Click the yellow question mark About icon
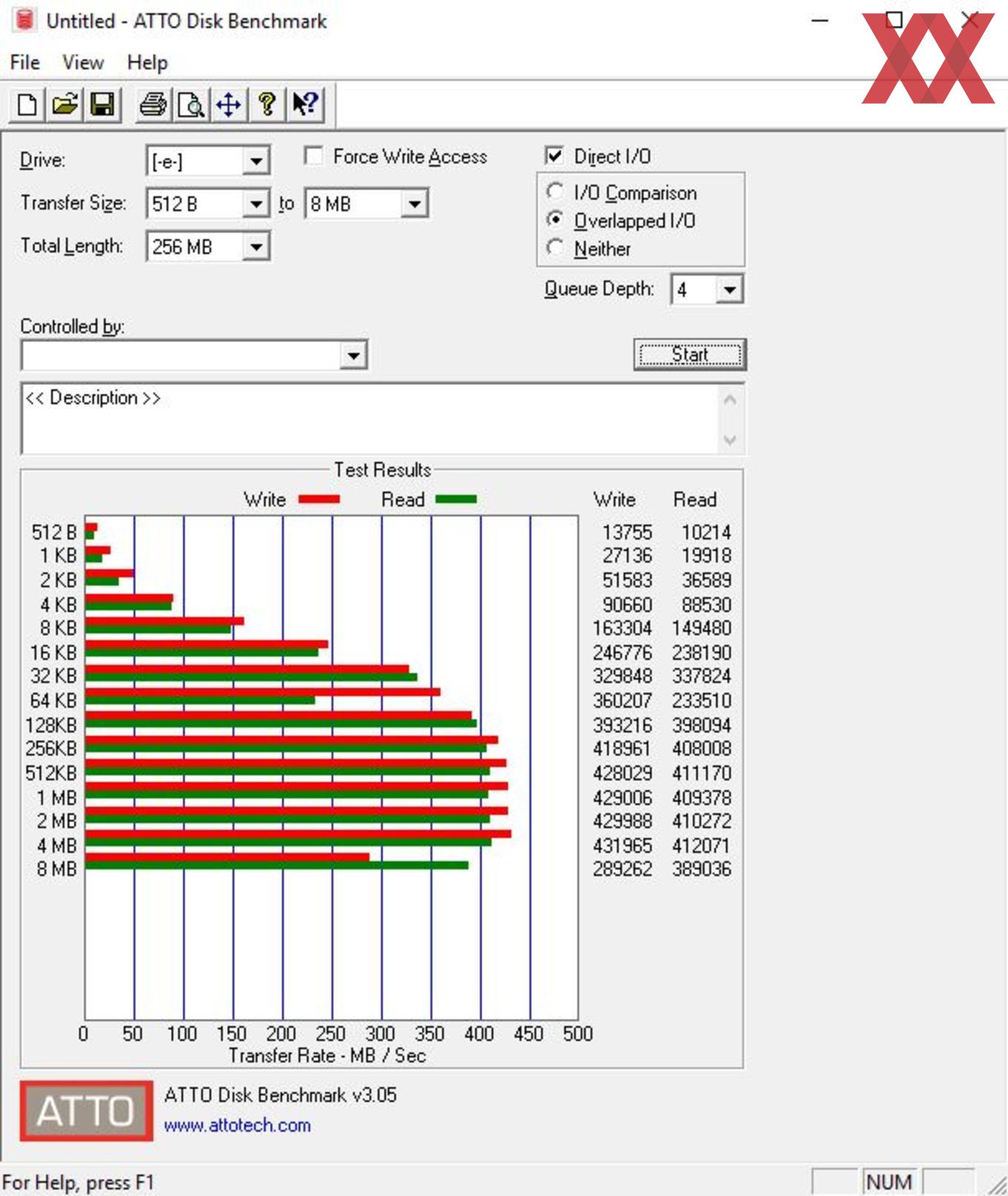This screenshot has width=1008, height=1196. click(267, 104)
